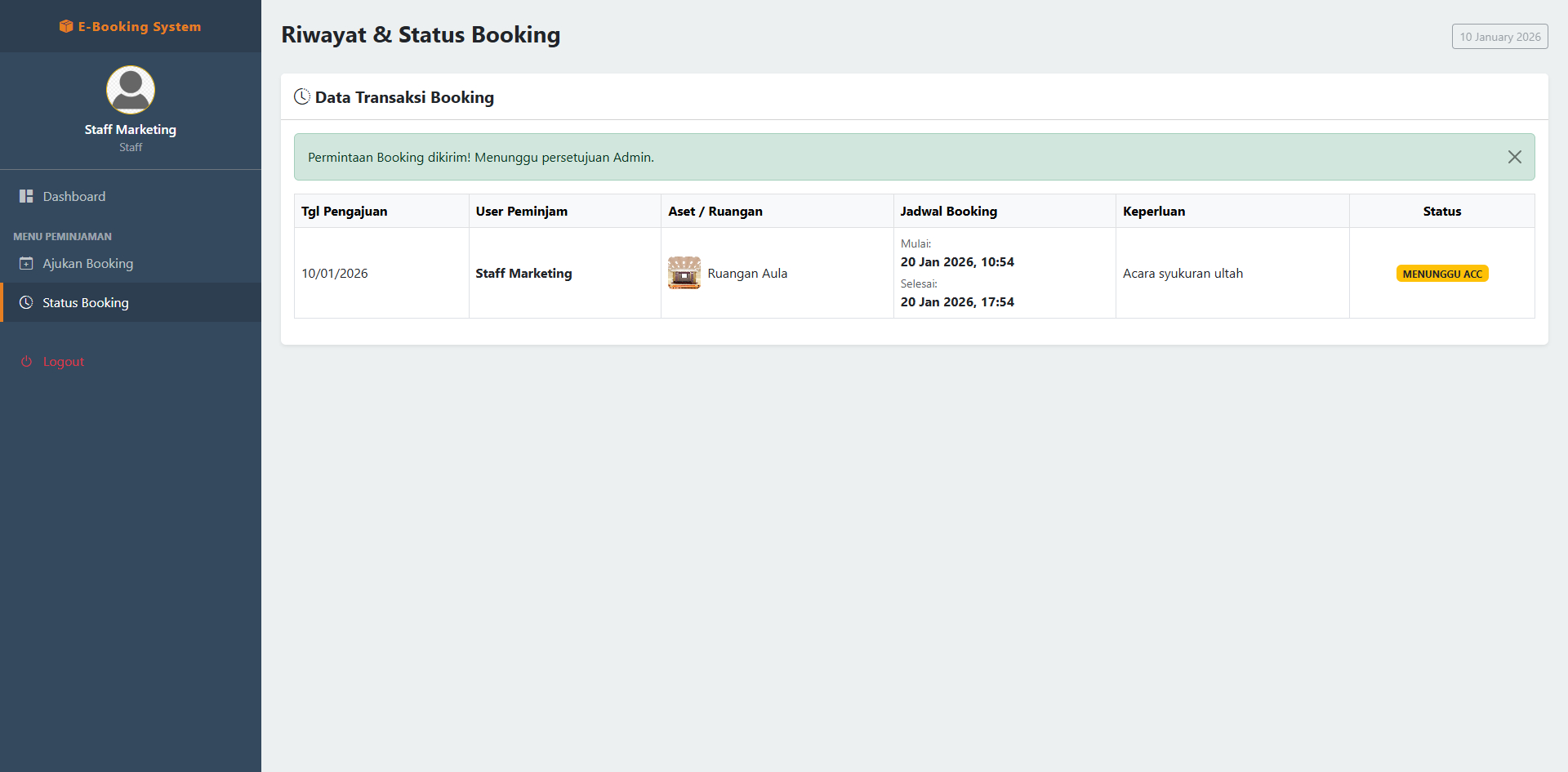Click the MENUNGGU ACC status badge
The width and height of the screenshot is (1568, 772).
[1441, 274]
